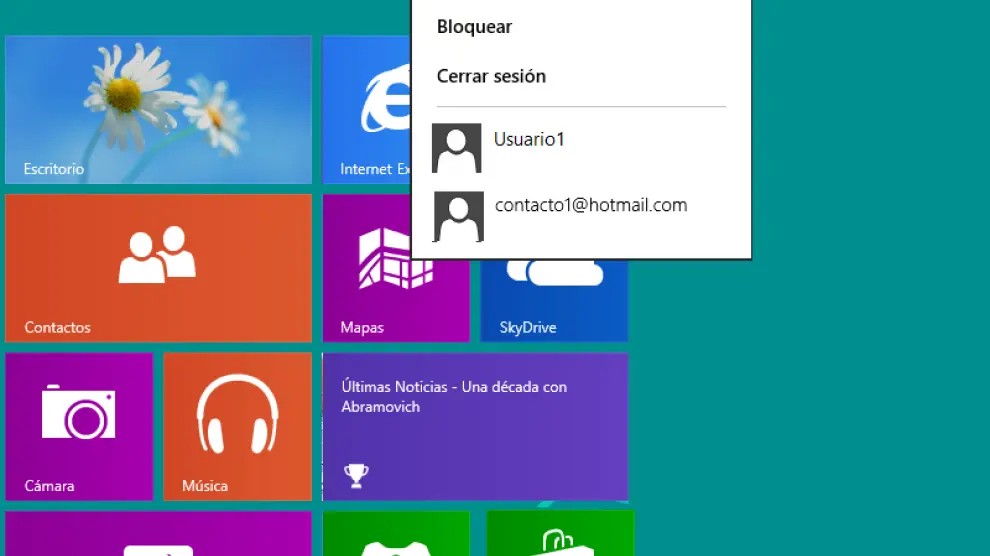
Task: Read the Últimas Noticias Abramovich headline
Action: point(454,397)
